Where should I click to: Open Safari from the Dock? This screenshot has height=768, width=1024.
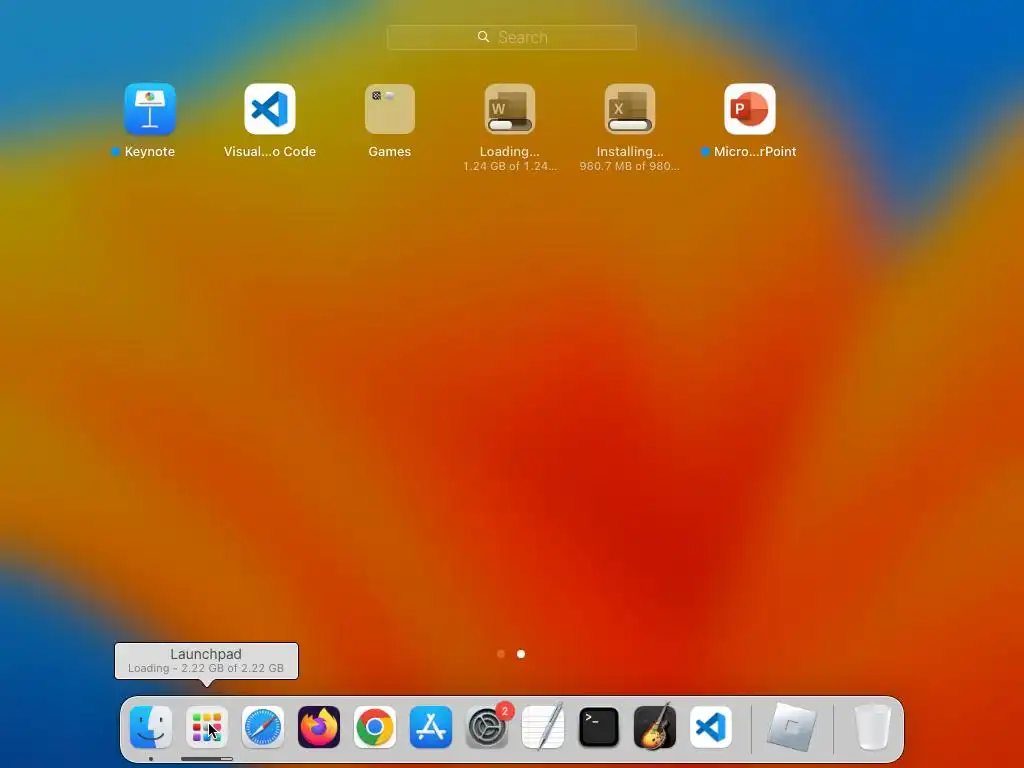click(263, 727)
